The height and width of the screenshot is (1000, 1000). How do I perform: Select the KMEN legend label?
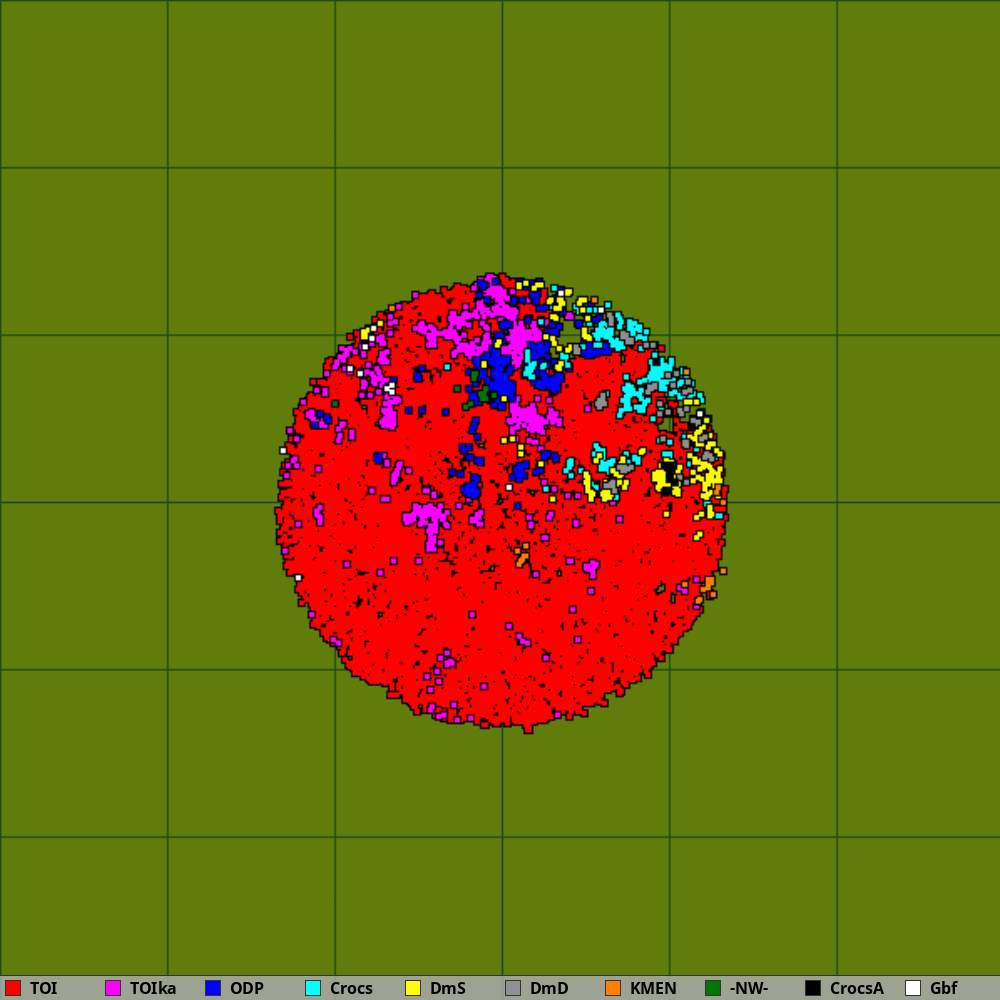tap(653, 988)
